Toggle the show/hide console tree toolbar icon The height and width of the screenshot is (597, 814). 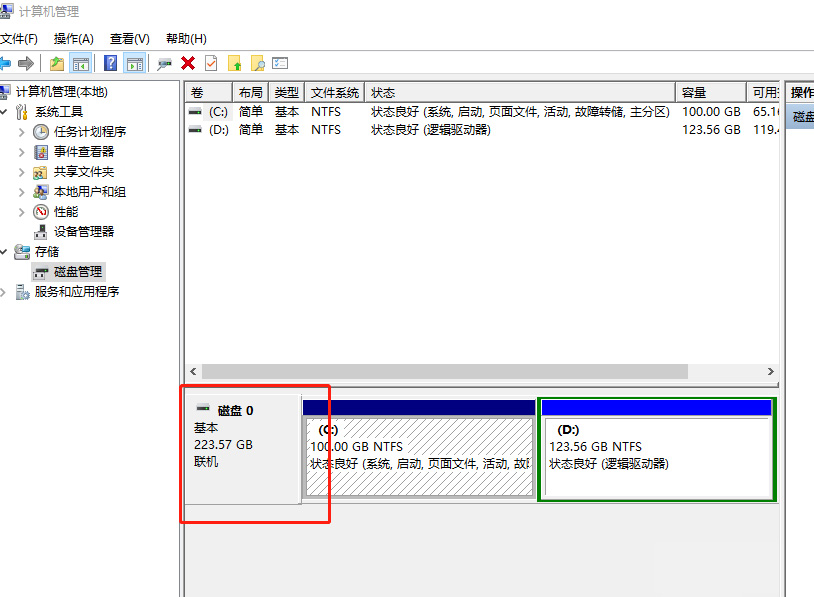click(x=79, y=62)
